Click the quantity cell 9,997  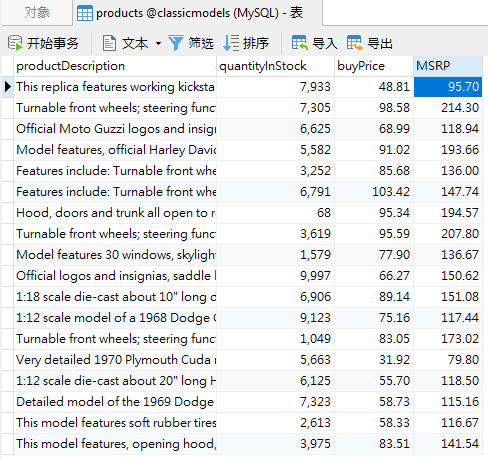276,276
